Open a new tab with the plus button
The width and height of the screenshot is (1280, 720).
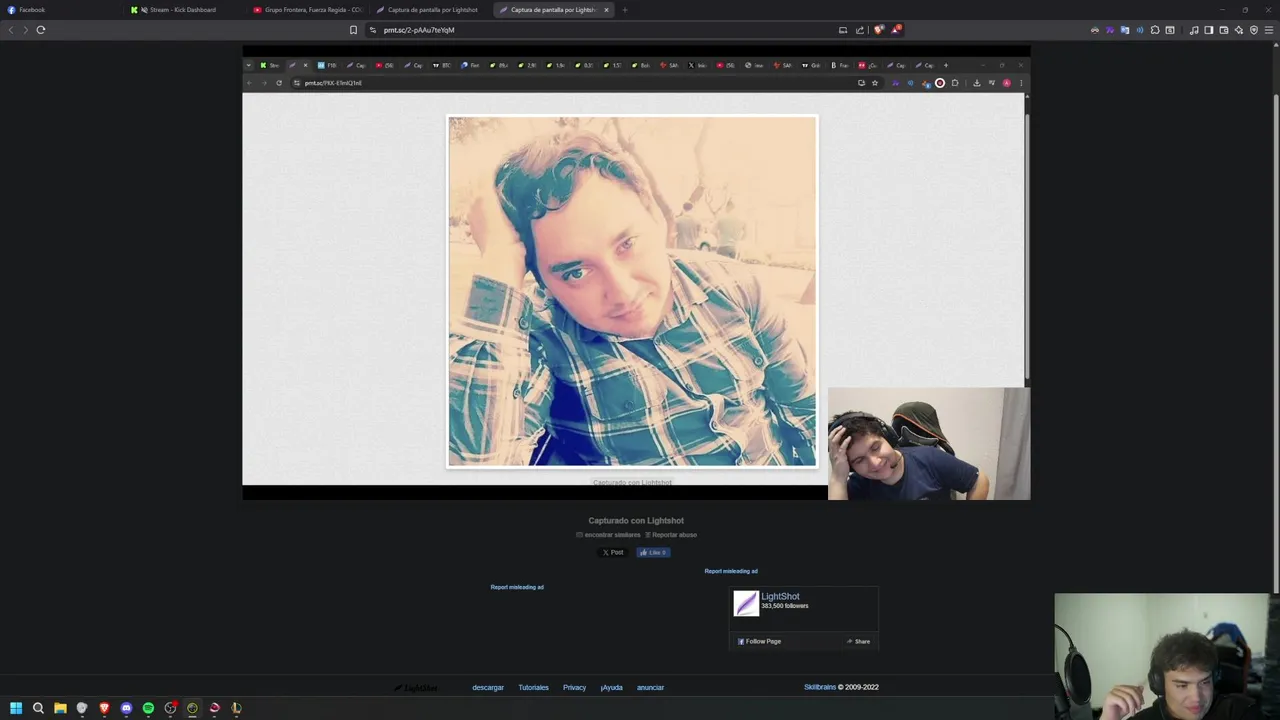[625, 10]
